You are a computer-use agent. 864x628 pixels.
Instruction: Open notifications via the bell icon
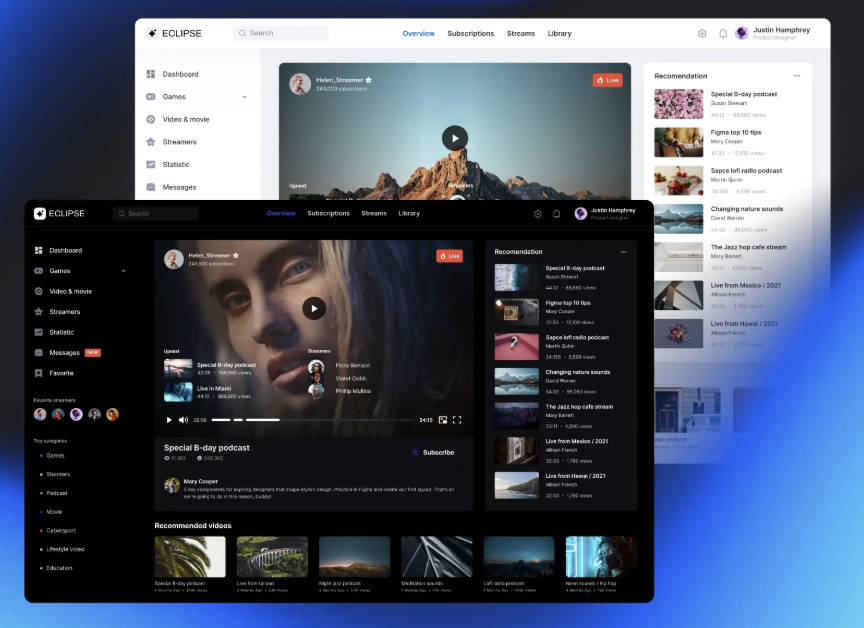[557, 213]
